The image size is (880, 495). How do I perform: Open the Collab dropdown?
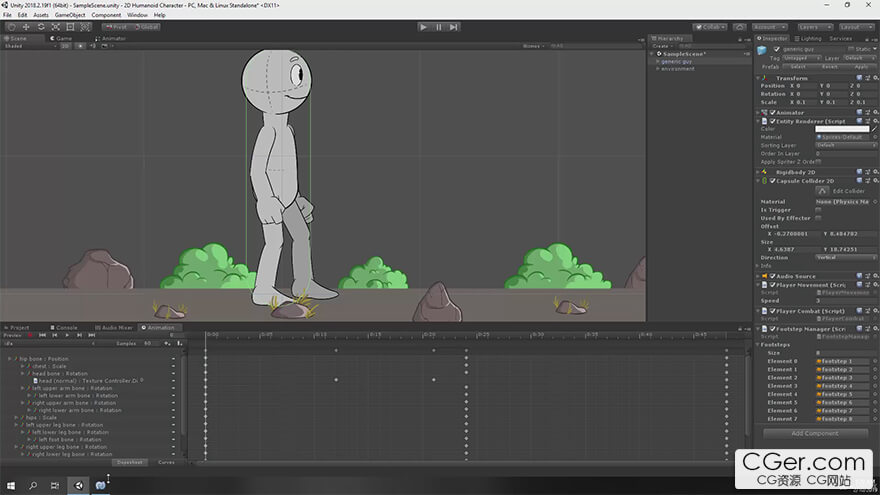[711, 27]
